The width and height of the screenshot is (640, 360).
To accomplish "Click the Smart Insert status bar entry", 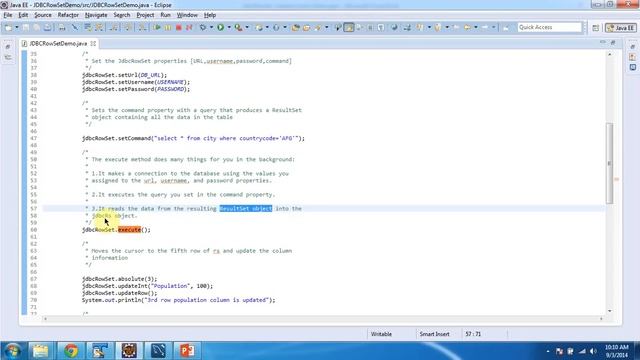I will [434, 334].
